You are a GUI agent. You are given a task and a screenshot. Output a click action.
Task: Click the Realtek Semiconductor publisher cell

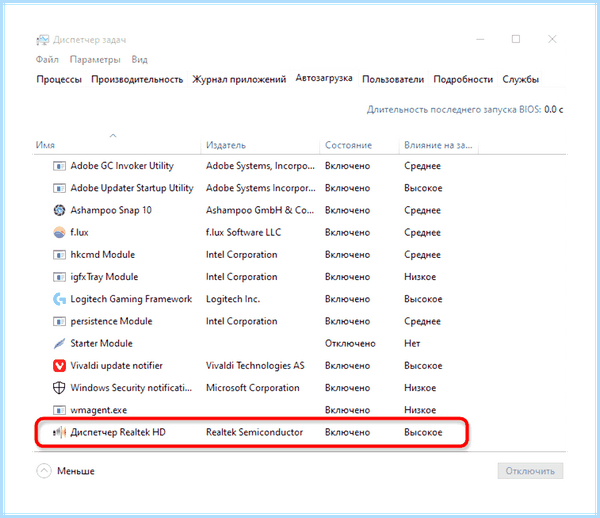(254, 432)
